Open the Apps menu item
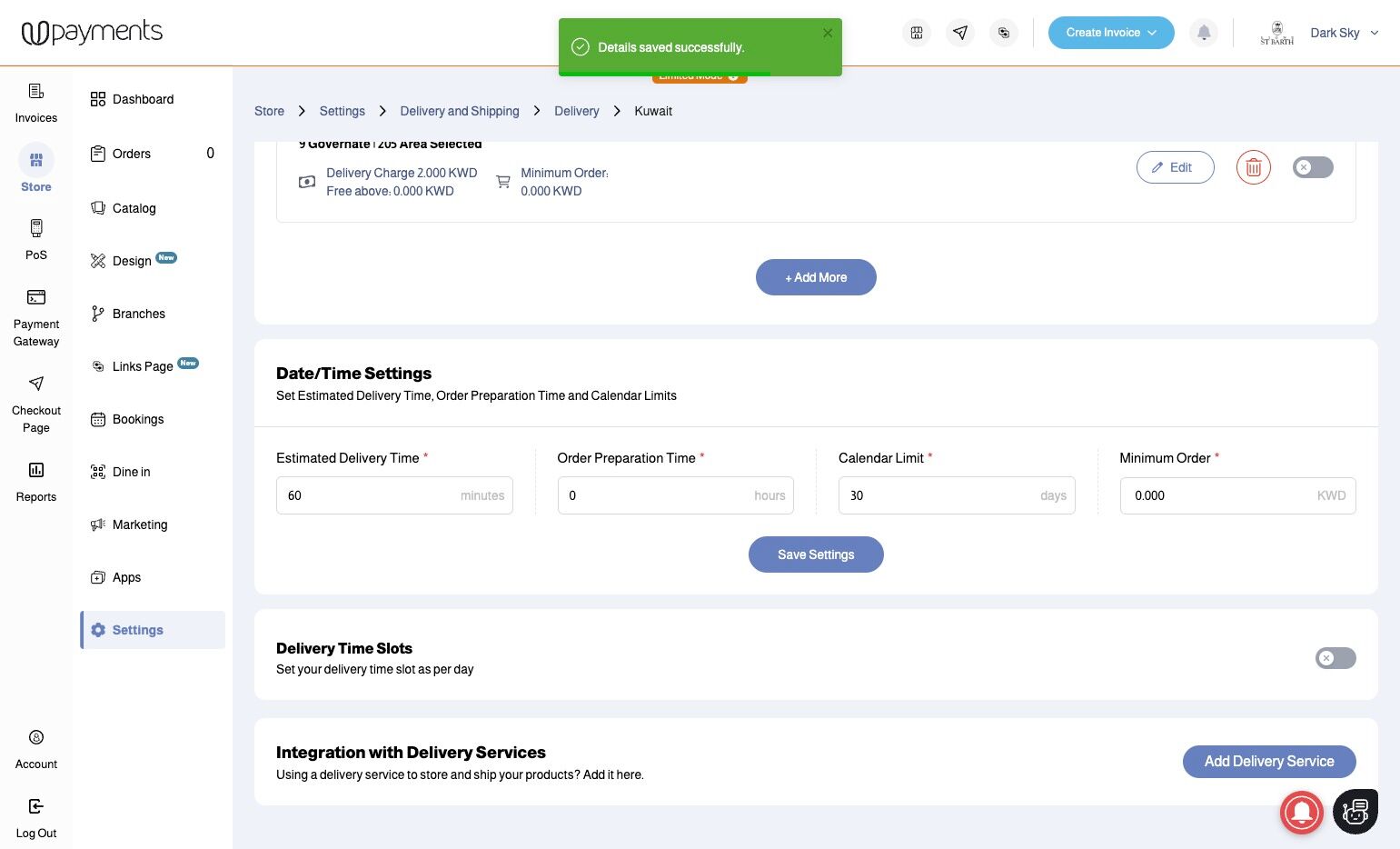 116,577
